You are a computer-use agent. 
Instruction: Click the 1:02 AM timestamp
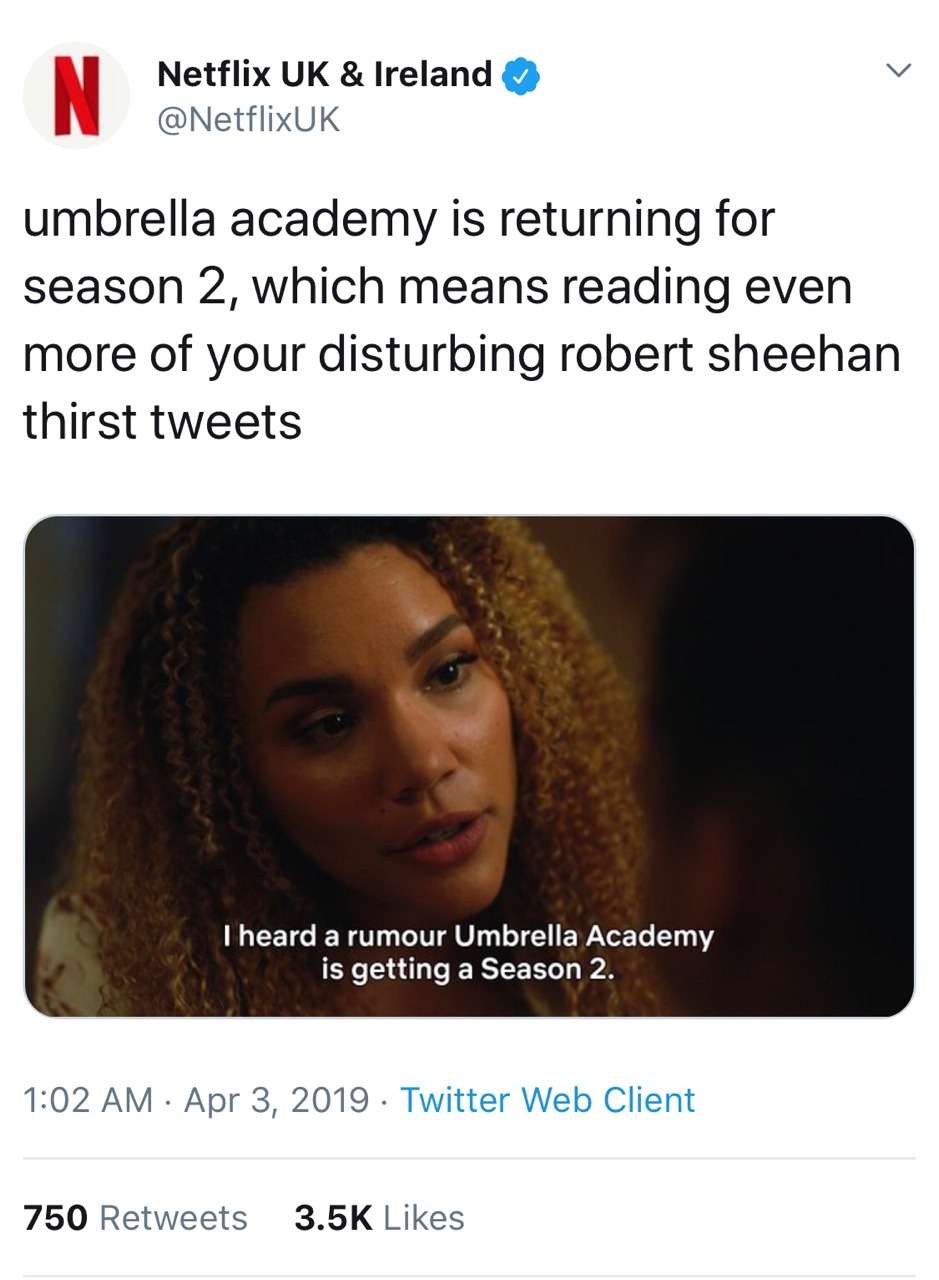pyautogui.click(x=88, y=1100)
